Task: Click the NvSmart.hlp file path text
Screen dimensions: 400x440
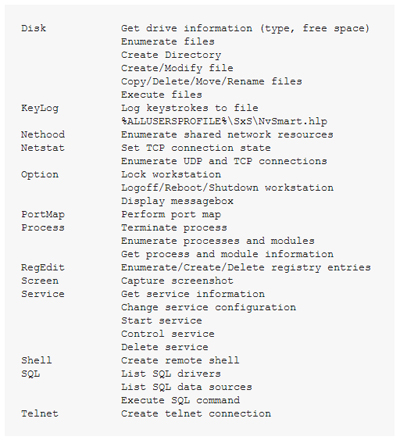Action: pyautogui.click(x=224, y=121)
